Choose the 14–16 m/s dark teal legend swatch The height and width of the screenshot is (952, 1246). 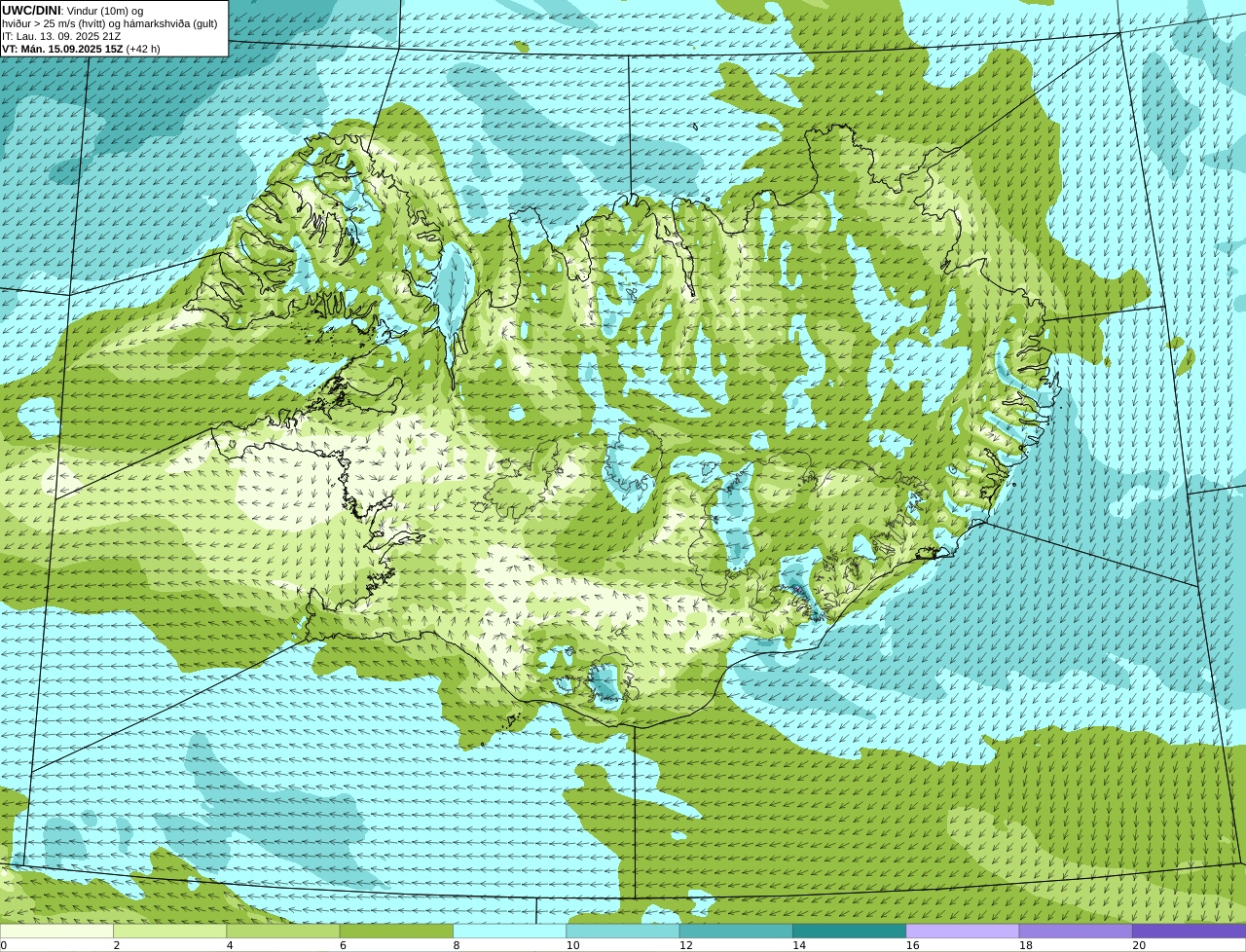pyautogui.click(x=849, y=931)
